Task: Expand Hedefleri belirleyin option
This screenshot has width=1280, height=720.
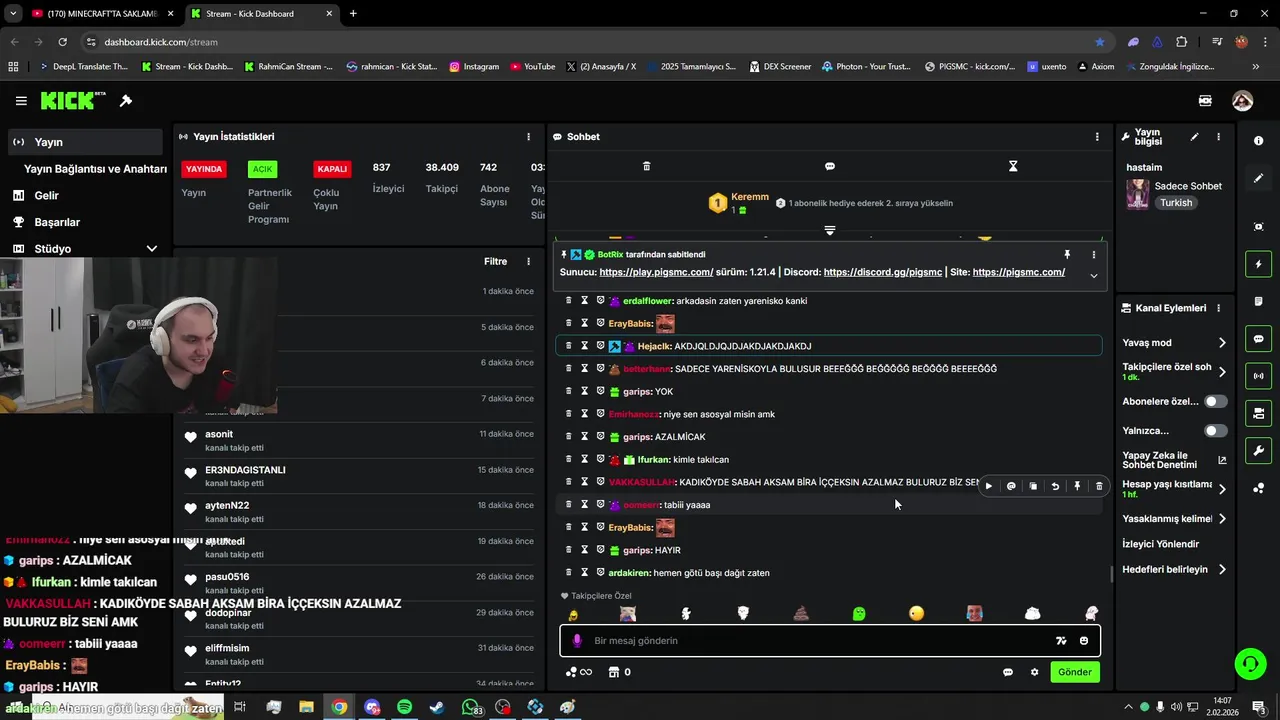Action: (x=1222, y=570)
